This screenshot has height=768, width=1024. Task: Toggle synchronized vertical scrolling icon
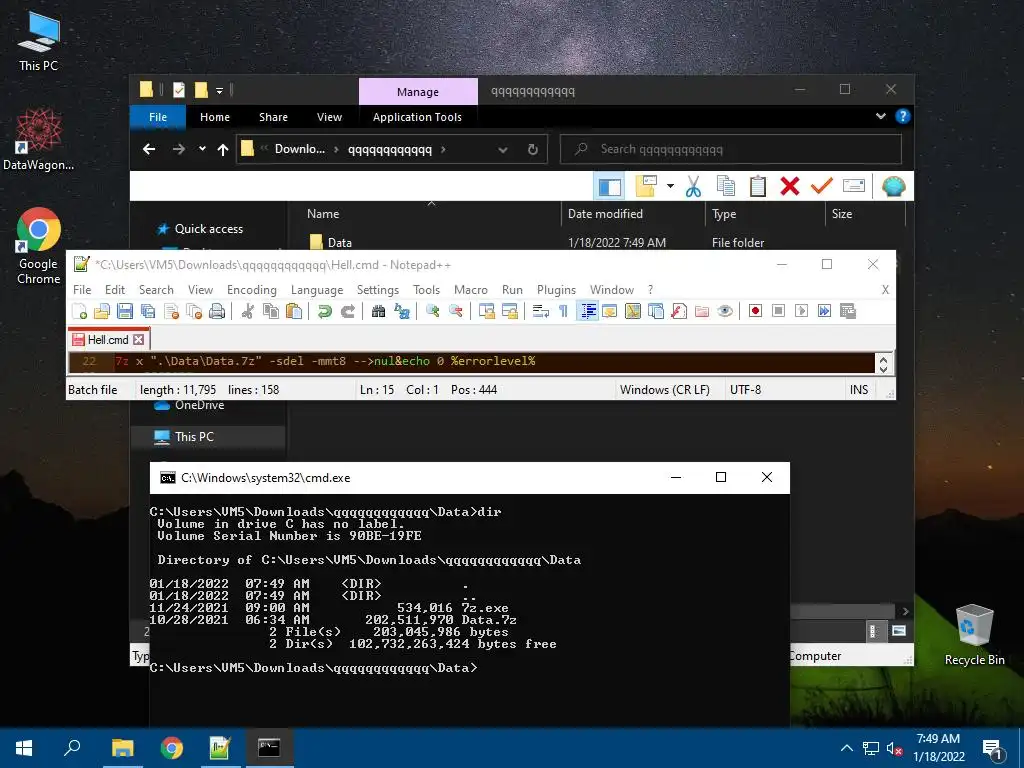[x=487, y=312]
